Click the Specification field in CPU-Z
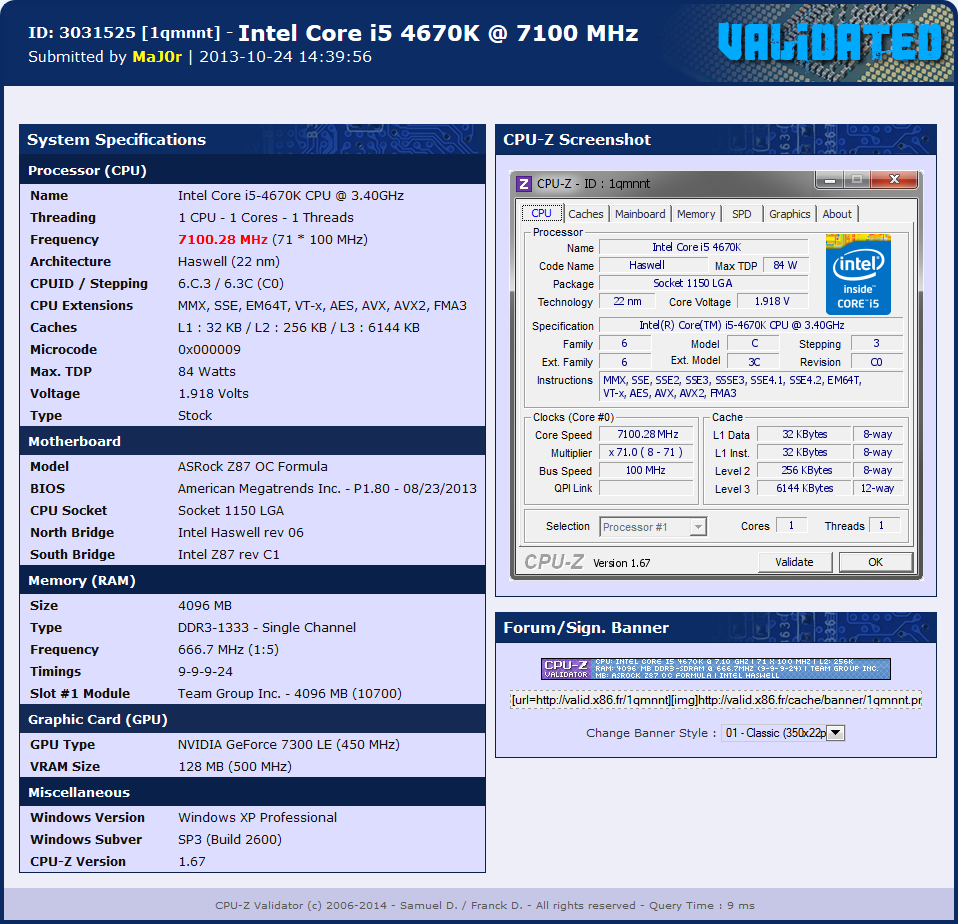 (x=750, y=325)
